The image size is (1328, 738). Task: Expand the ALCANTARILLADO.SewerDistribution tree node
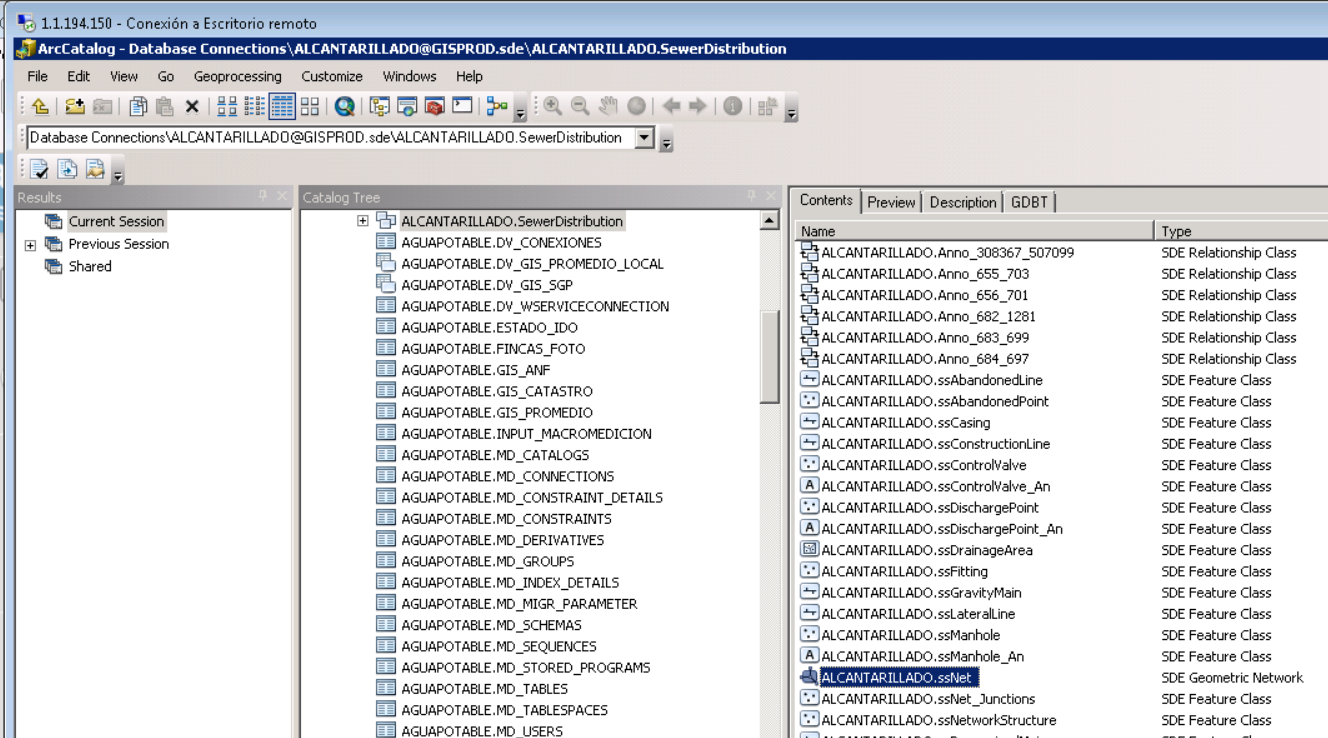[x=362, y=221]
